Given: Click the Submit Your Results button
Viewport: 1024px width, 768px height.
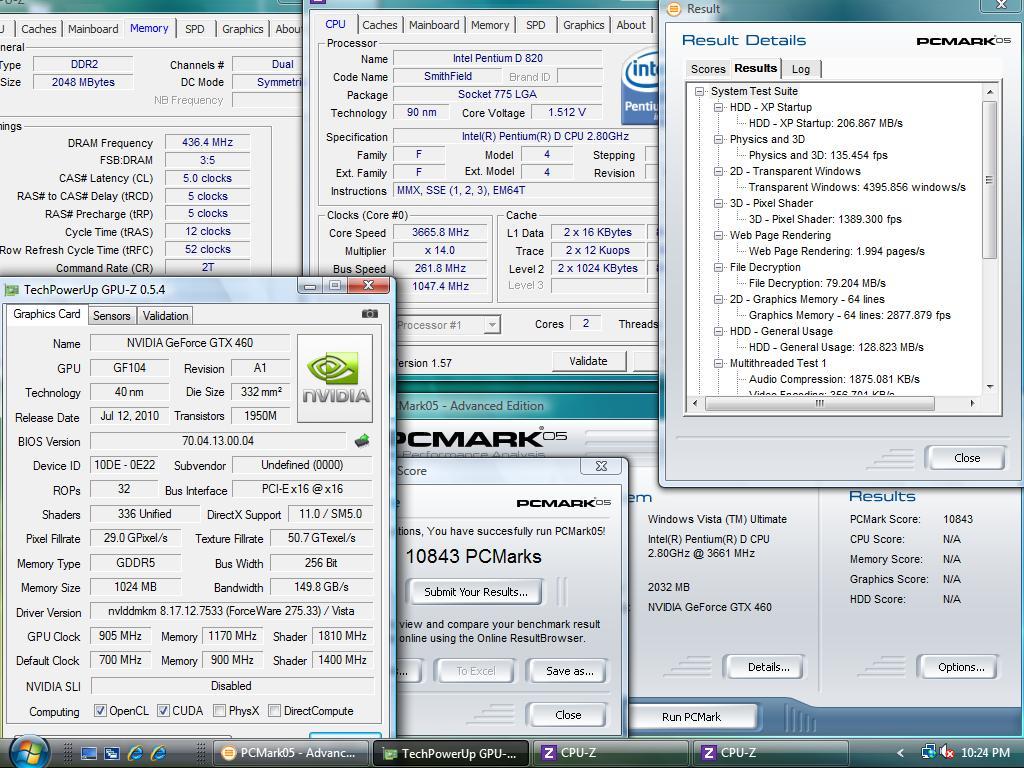Looking at the screenshot, I should 475,592.
